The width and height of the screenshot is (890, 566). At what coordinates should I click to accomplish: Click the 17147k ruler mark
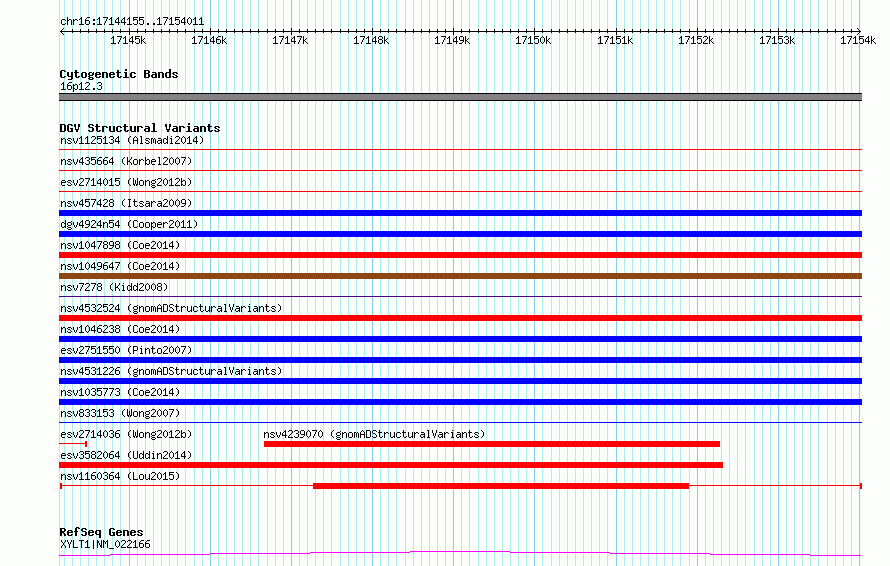[290, 40]
